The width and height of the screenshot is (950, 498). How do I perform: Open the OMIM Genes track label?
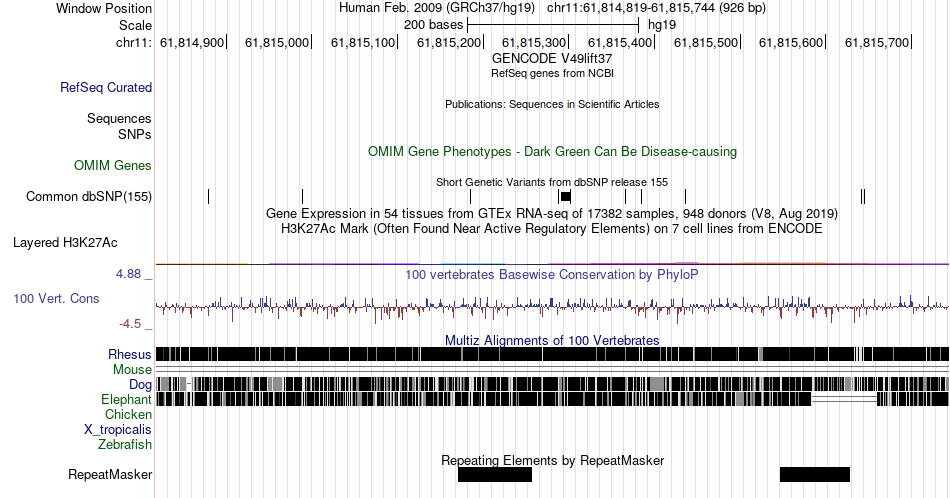[x=113, y=165]
